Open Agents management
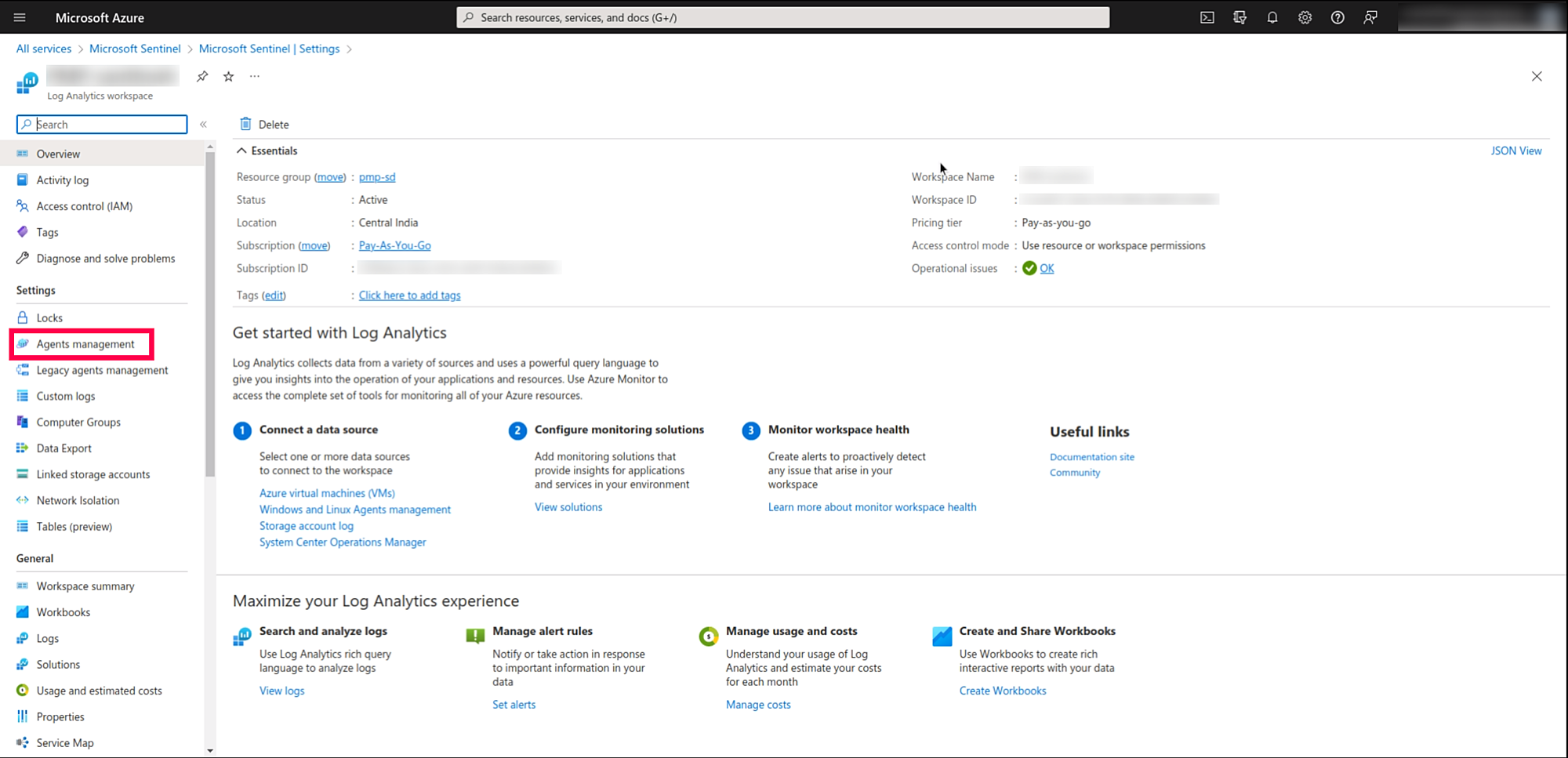Image resolution: width=1568 pixels, height=758 pixels. 85,344
